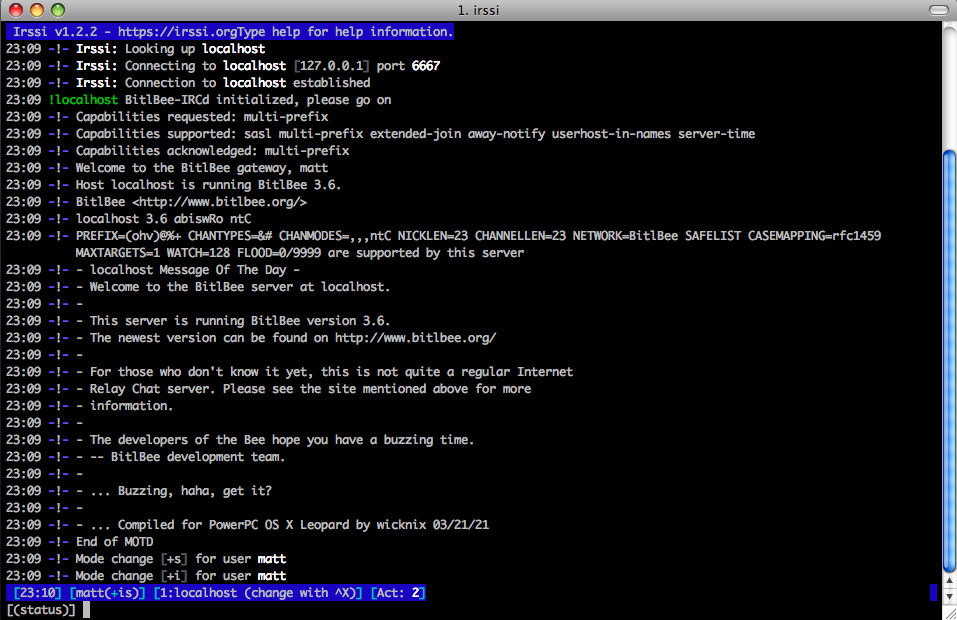Click 'The developers of the Bee hope' line
Image resolution: width=957 pixels, height=620 pixels.
click(x=240, y=439)
